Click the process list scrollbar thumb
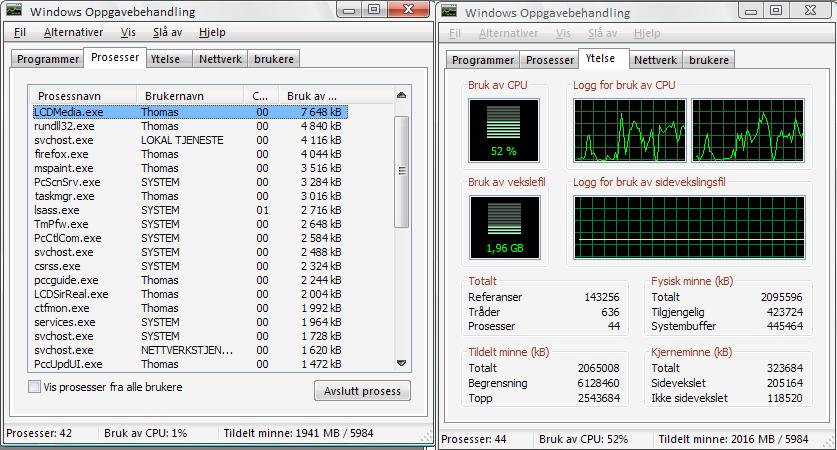 click(401, 172)
